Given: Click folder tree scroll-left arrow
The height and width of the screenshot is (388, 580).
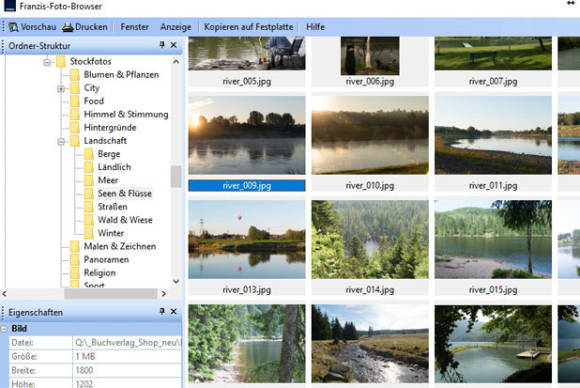Looking at the screenshot, I should (x=4, y=294).
